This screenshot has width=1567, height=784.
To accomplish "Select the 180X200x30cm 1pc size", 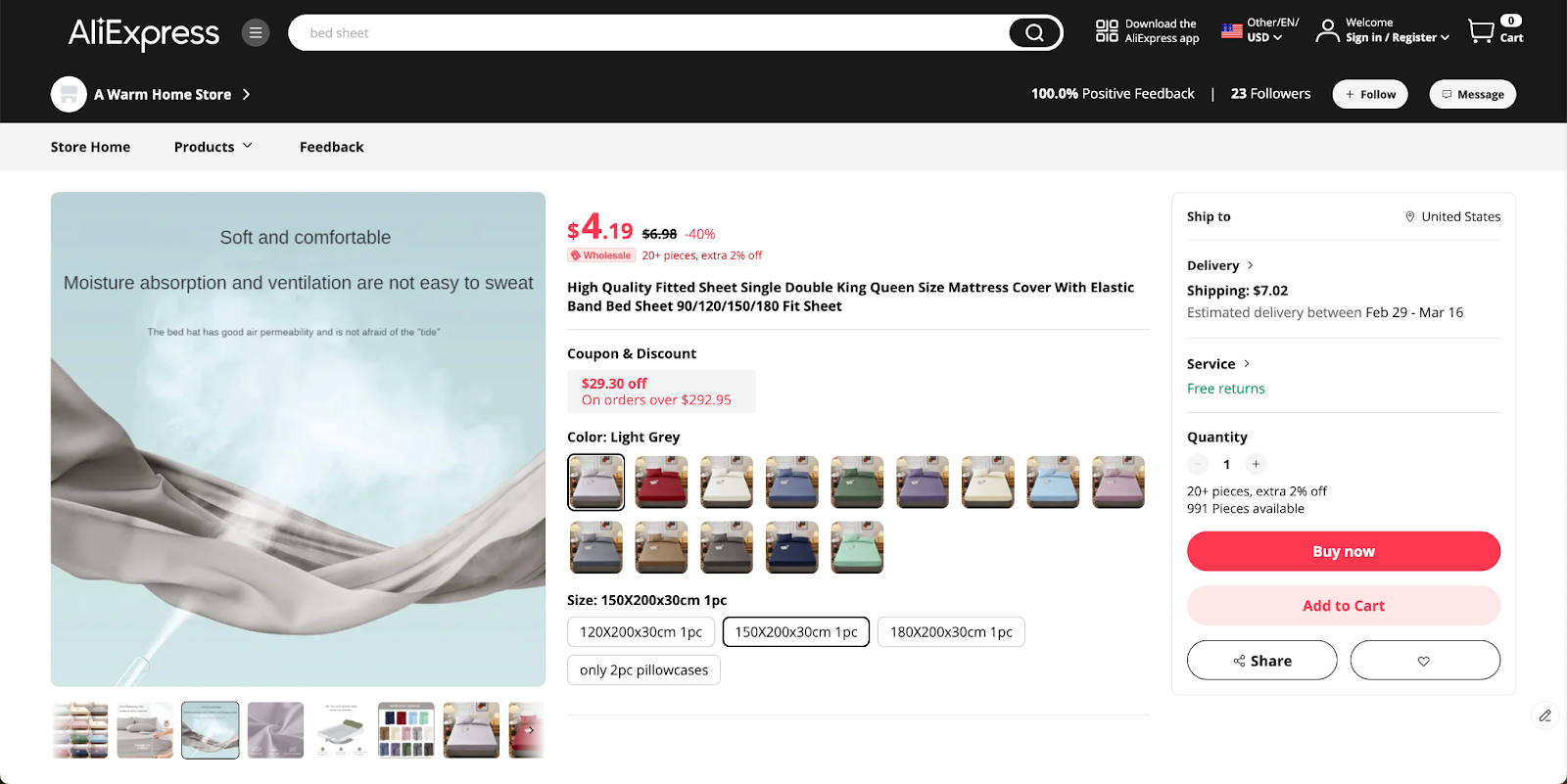I will (x=951, y=632).
